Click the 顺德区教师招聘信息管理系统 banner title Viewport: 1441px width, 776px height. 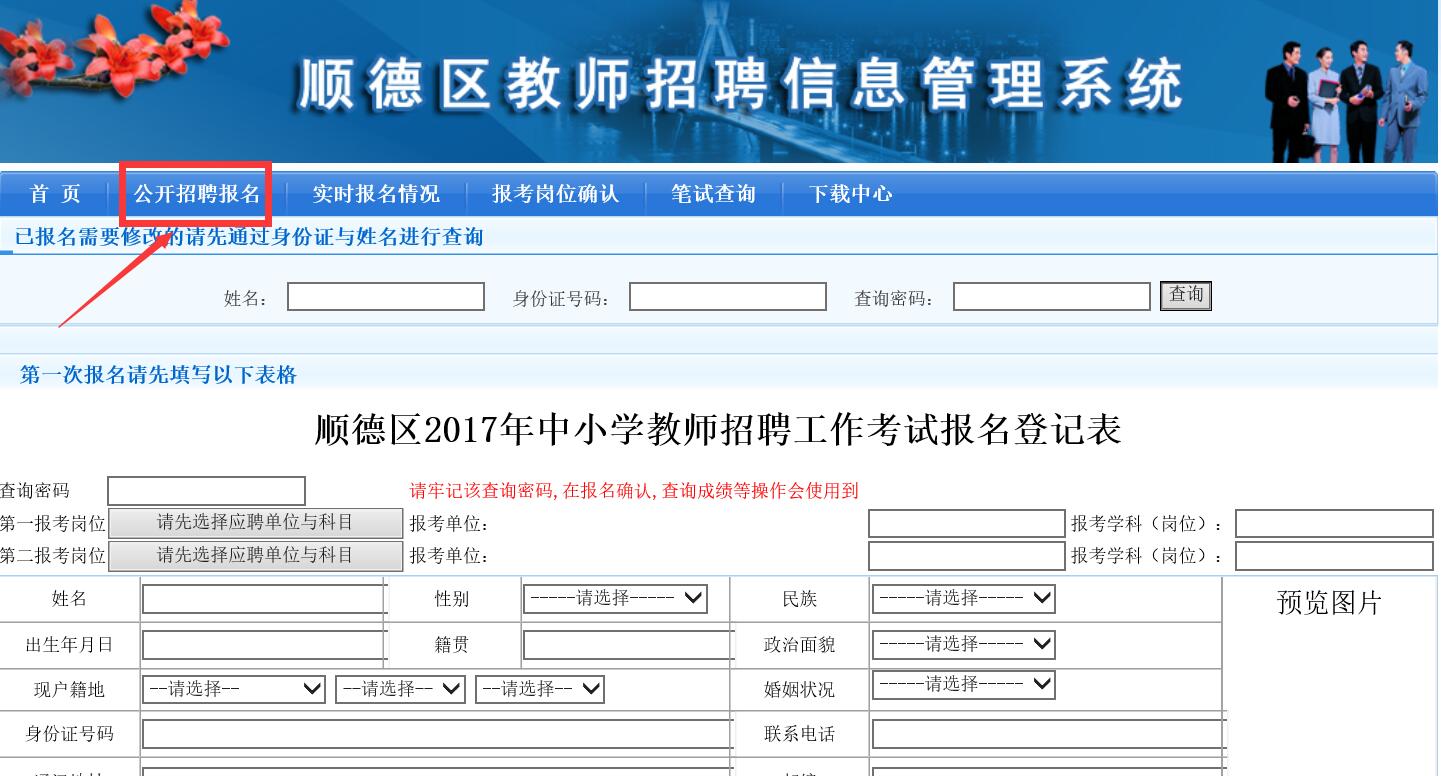(x=740, y=84)
